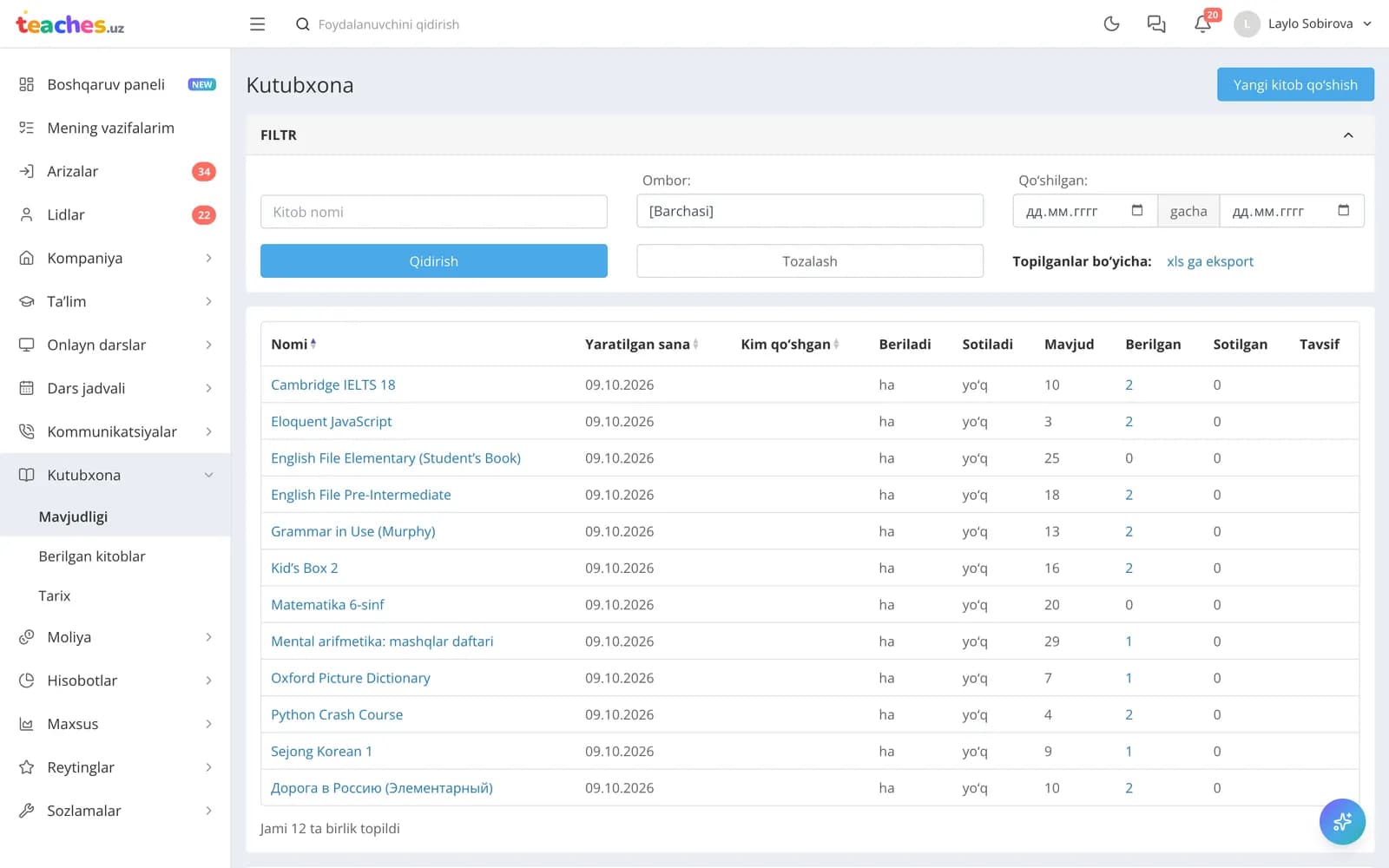Expand the Ta'lim menu
The image size is (1389, 868).
pos(115,301)
